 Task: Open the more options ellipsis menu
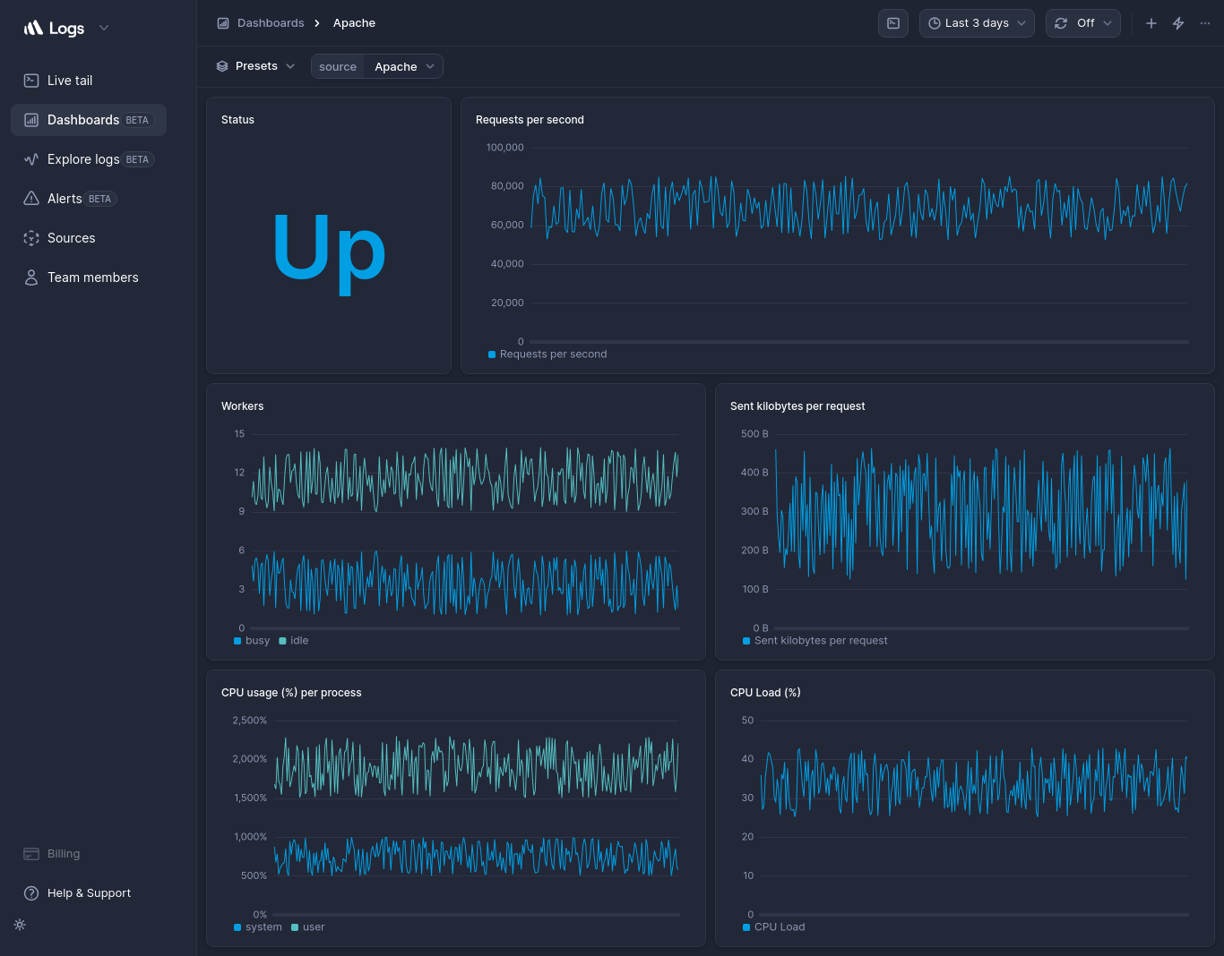click(x=1205, y=23)
